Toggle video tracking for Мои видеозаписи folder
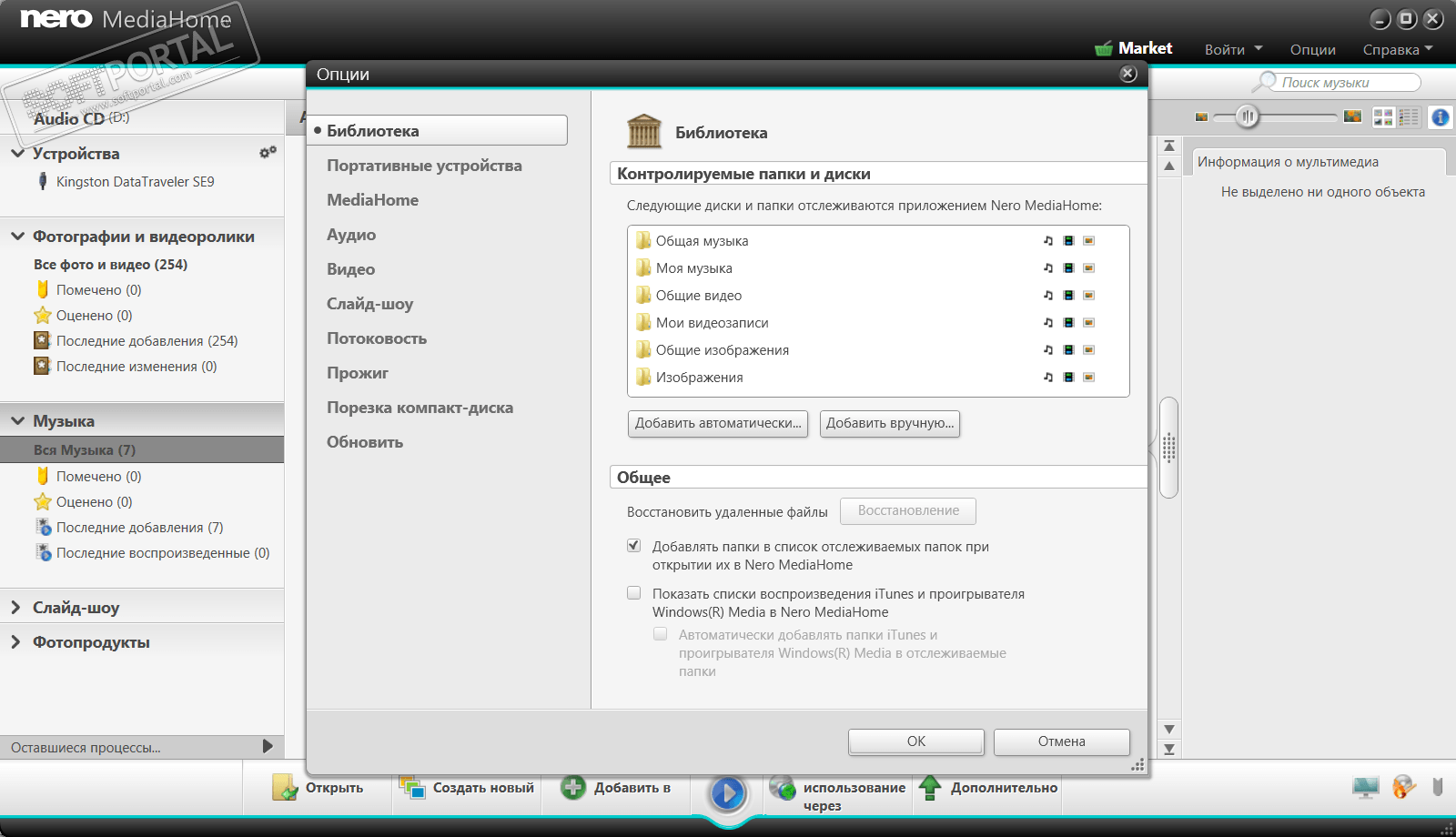Viewport: 1456px width, 837px height. pos(1068,323)
